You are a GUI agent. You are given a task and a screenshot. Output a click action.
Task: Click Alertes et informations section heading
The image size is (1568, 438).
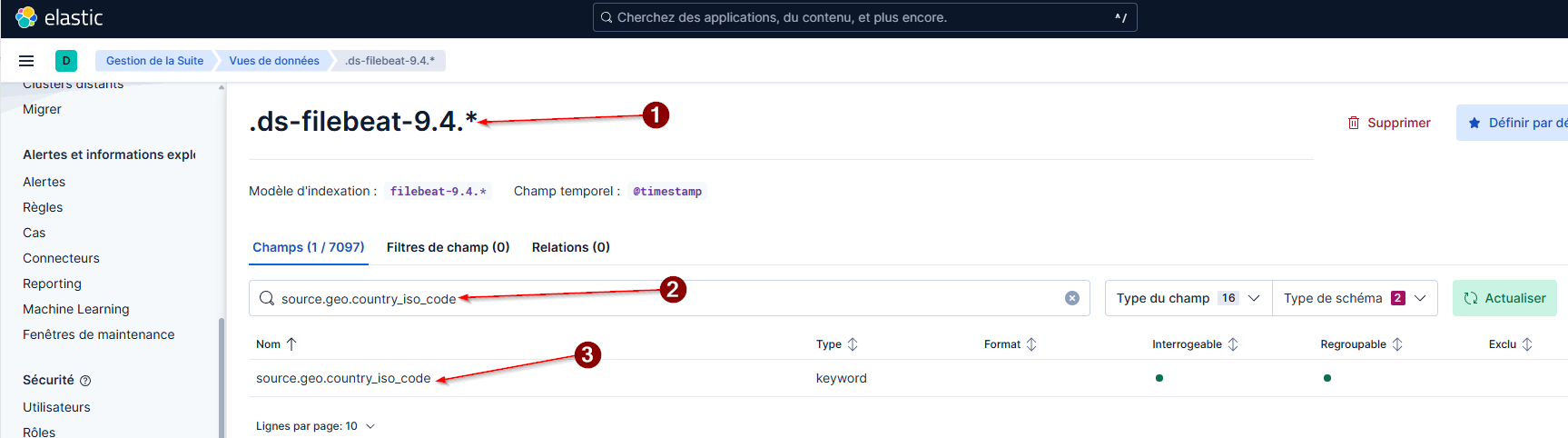point(109,154)
